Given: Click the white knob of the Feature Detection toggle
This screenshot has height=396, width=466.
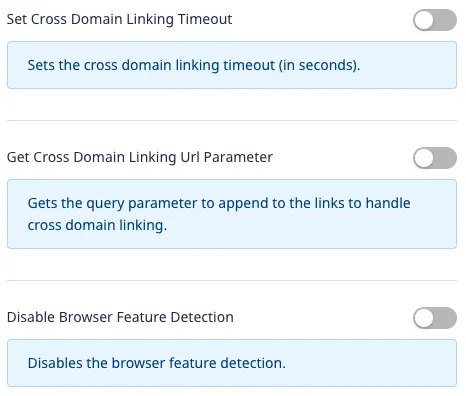Looking at the screenshot, I should coord(424,318).
